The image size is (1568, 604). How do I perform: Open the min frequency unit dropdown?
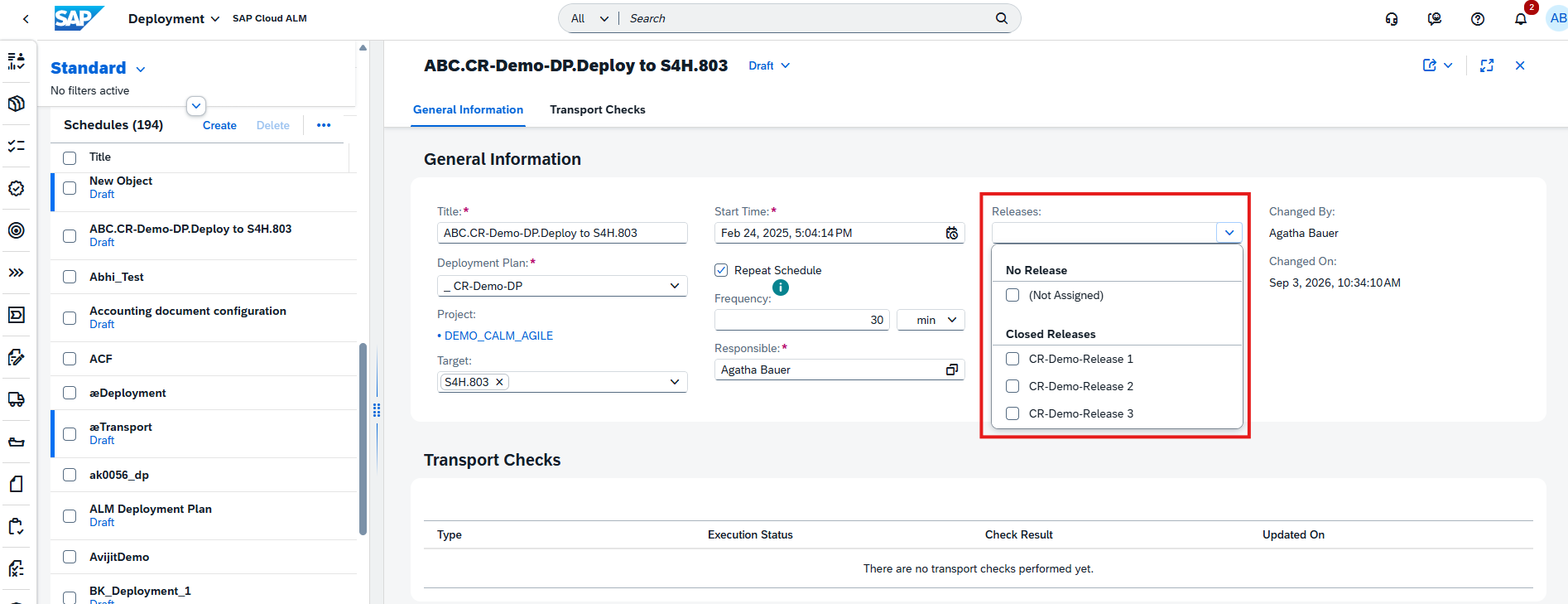click(x=931, y=320)
